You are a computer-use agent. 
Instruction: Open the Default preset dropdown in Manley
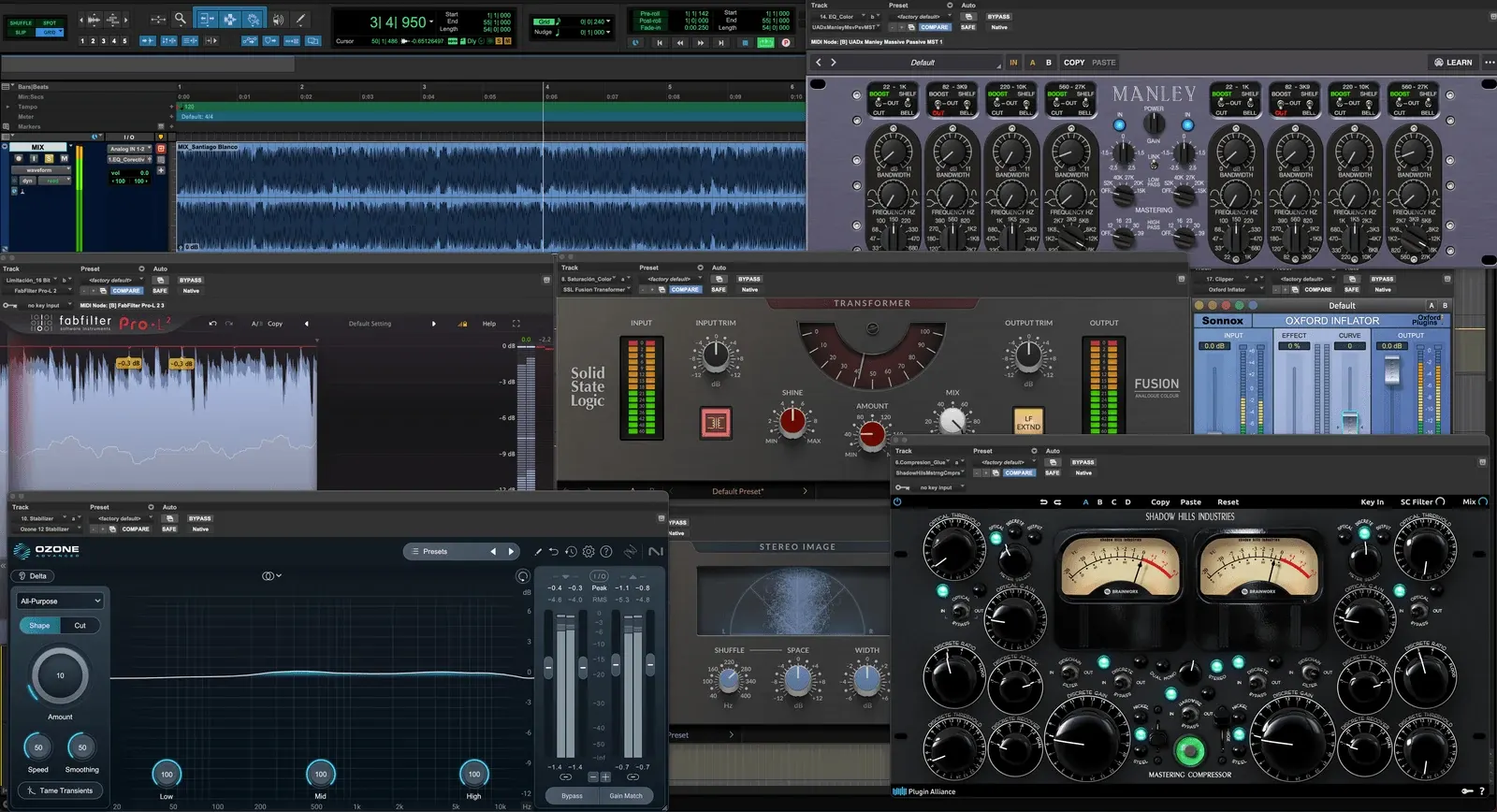click(x=923, y=63)
